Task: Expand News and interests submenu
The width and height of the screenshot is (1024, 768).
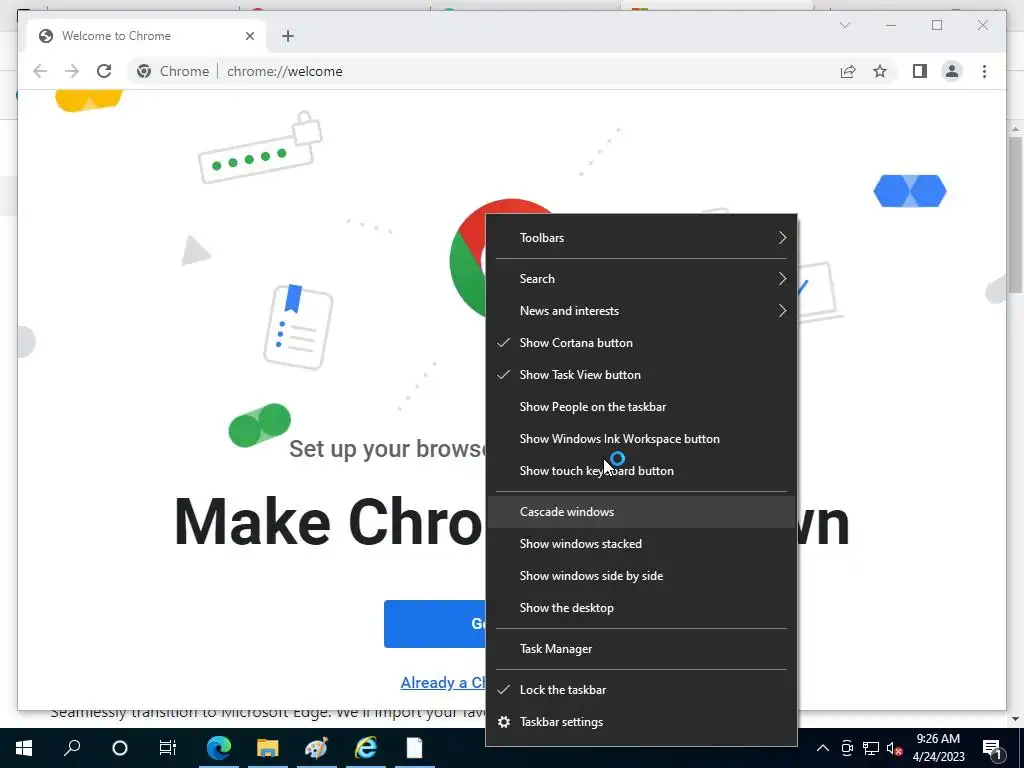Action: coord(641,311)
